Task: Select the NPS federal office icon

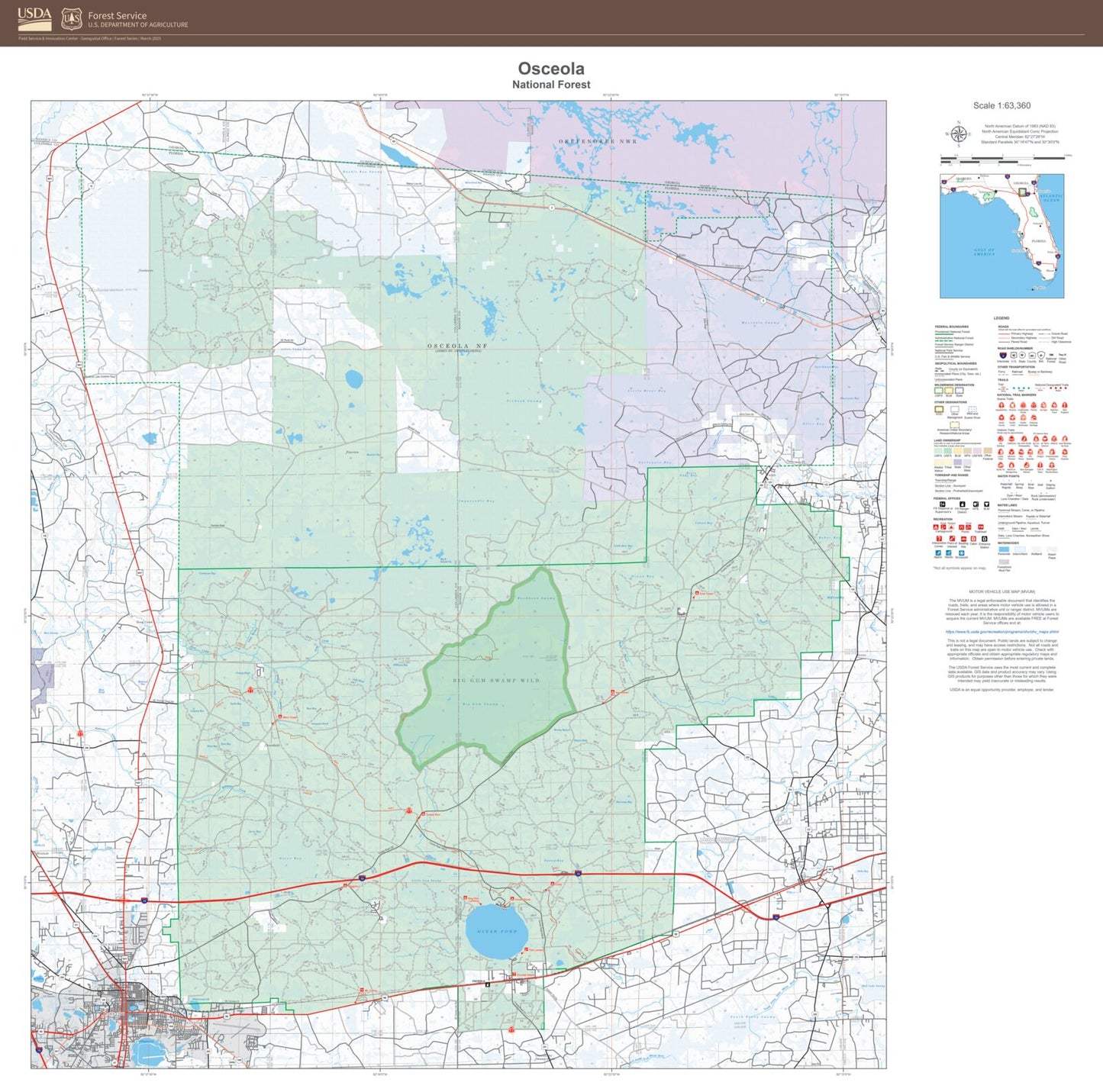Action: point(976,504)
